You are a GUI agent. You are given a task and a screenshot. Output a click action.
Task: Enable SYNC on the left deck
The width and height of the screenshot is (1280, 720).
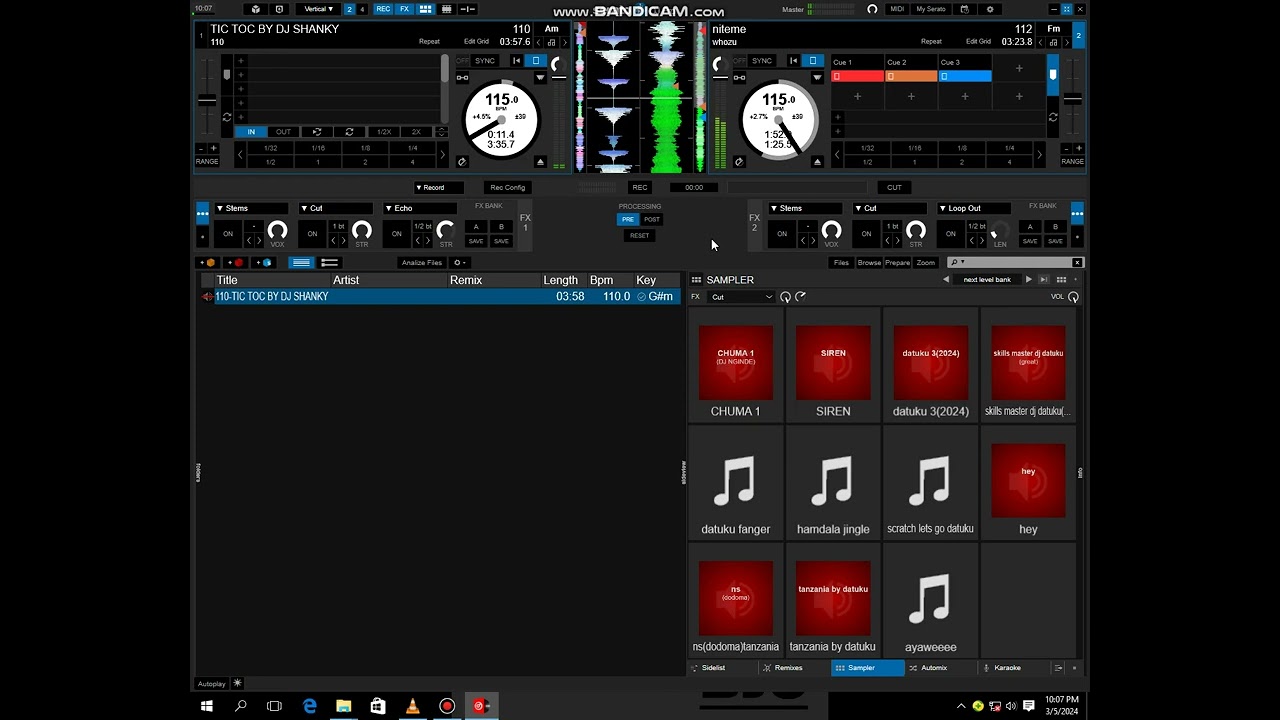[485, 61]
